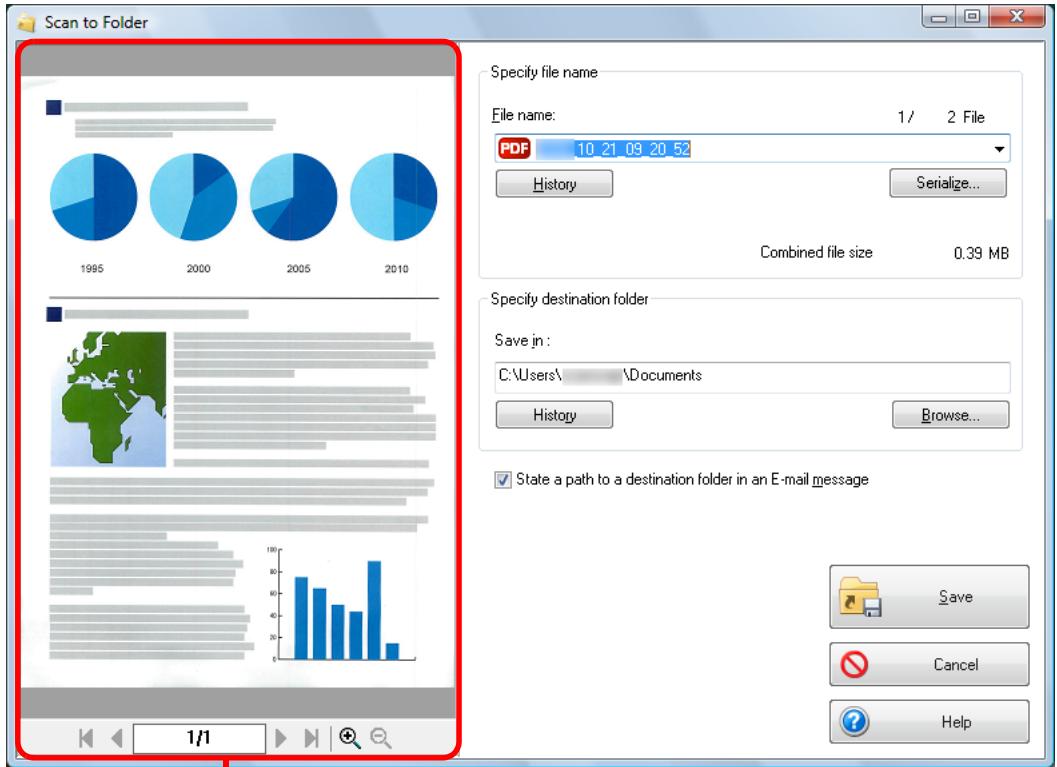
Task: Close the Scan to Folder window
Action: click(x=1016, y=17)
